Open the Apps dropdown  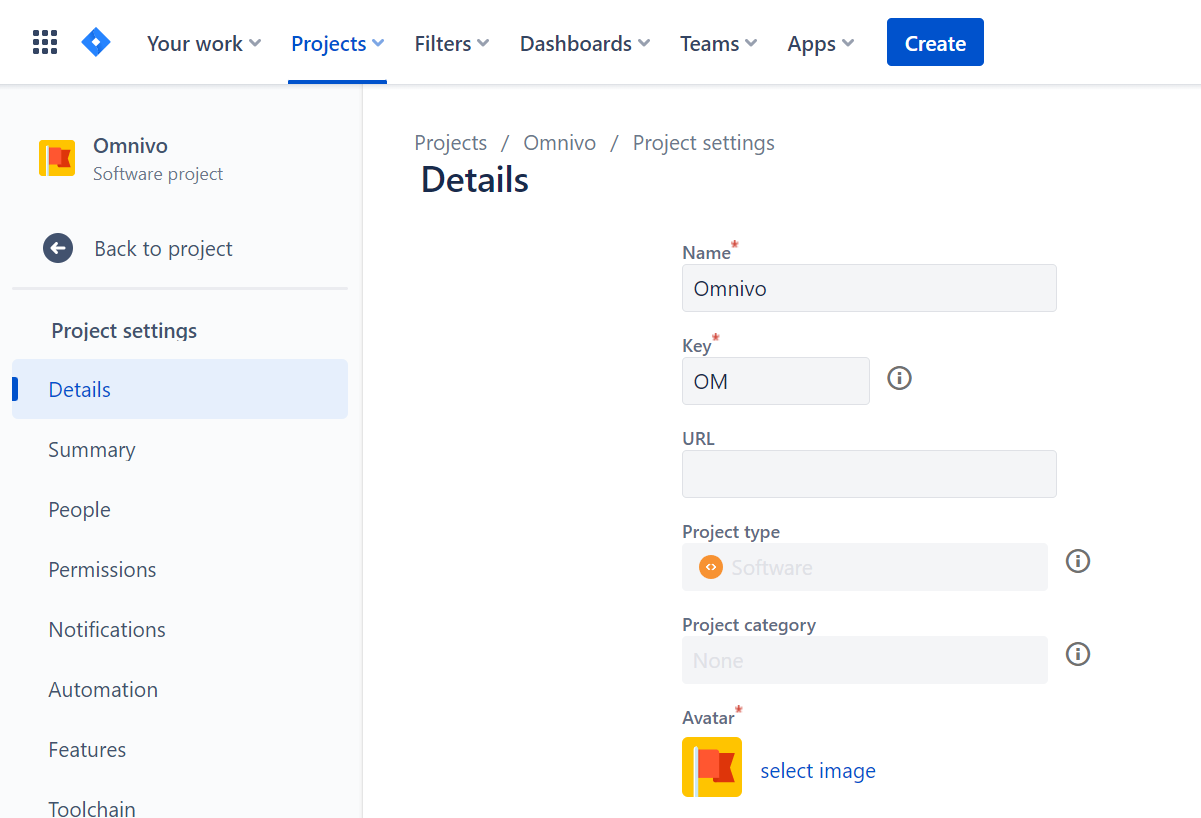coord(813,43)
